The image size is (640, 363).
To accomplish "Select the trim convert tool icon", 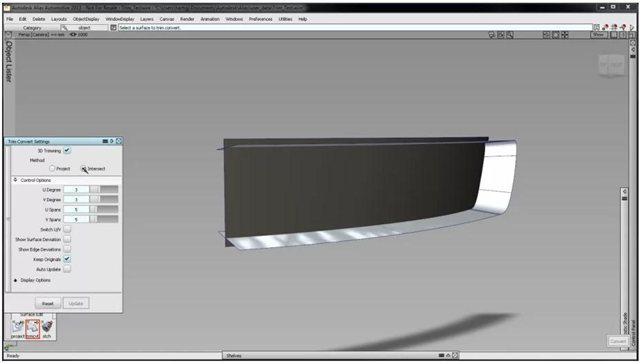I will (x=32, y=328).
